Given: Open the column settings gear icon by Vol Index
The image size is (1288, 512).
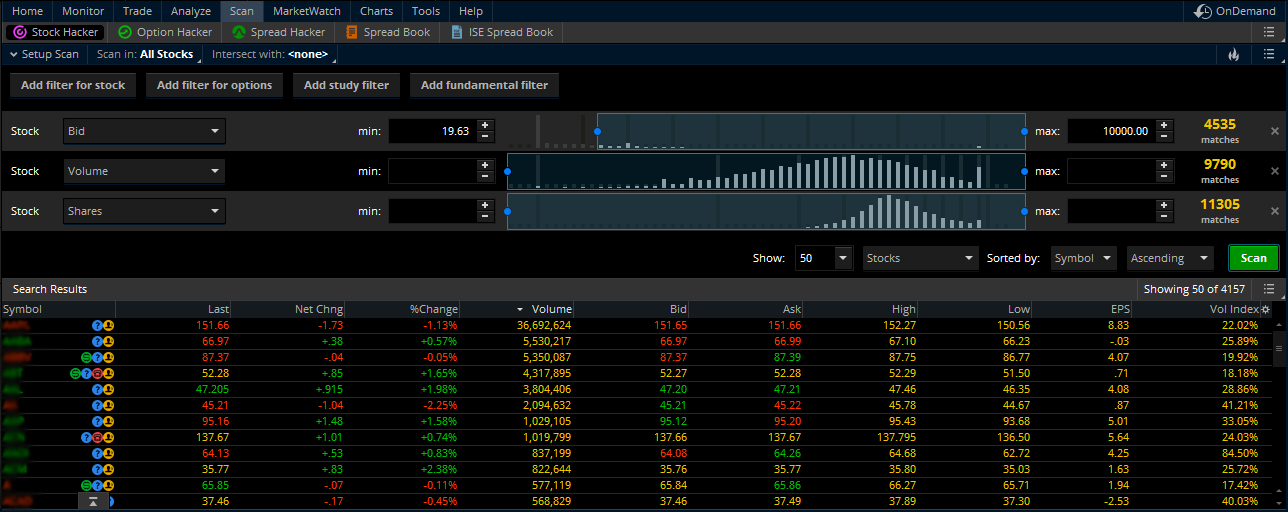Looking at the screenshot, I should 1266,309.
